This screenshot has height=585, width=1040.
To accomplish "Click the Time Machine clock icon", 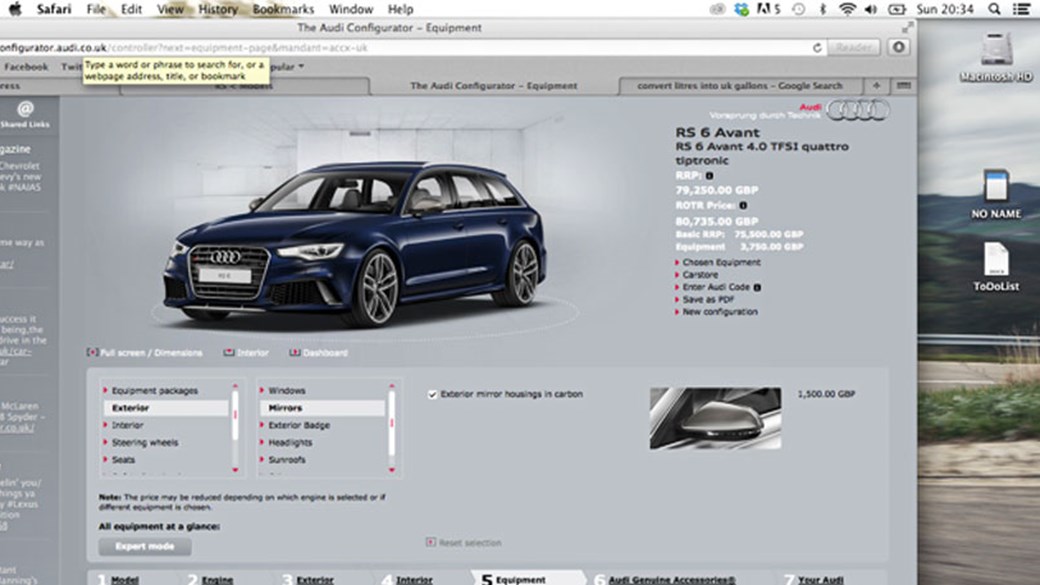I will click(x=799, y=9).
